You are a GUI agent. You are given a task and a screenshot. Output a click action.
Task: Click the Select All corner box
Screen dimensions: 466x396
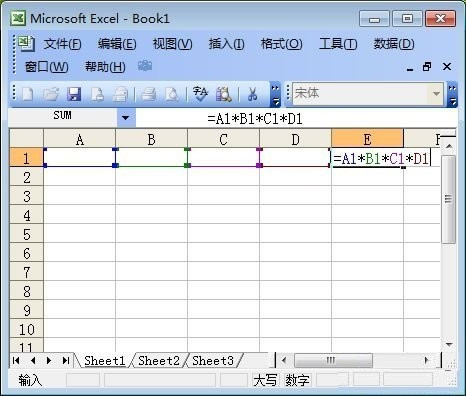point(26,139)
